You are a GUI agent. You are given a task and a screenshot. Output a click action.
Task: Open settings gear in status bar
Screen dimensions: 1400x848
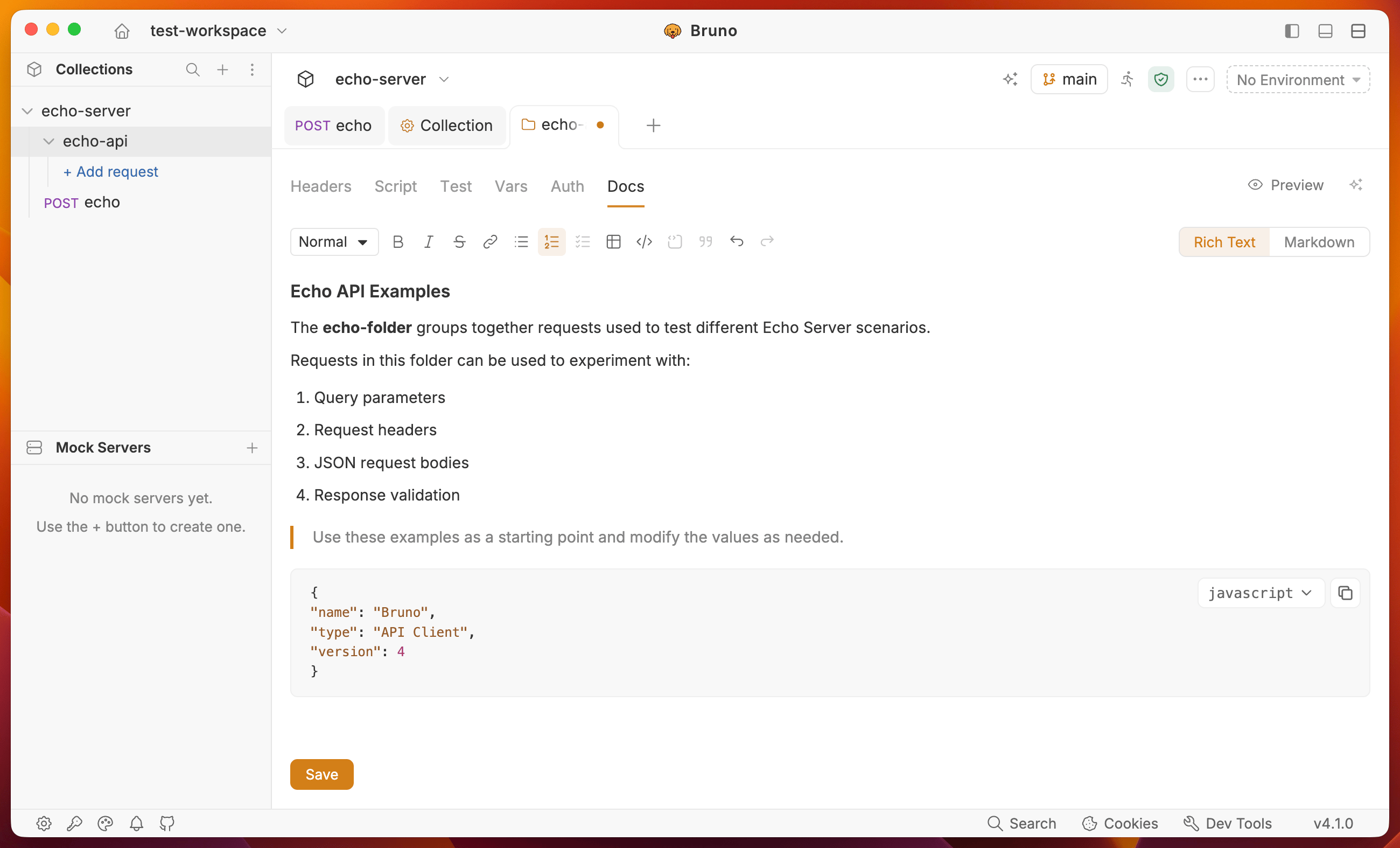tap(44, 823)
